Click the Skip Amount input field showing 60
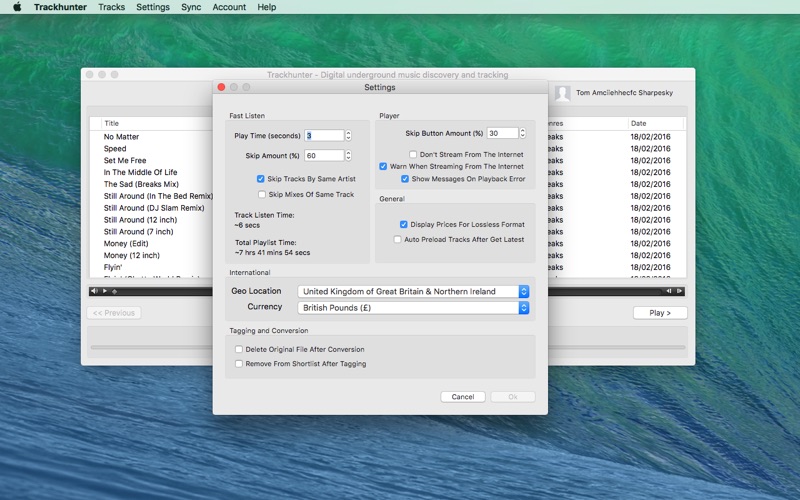 (x=324, y=155)
